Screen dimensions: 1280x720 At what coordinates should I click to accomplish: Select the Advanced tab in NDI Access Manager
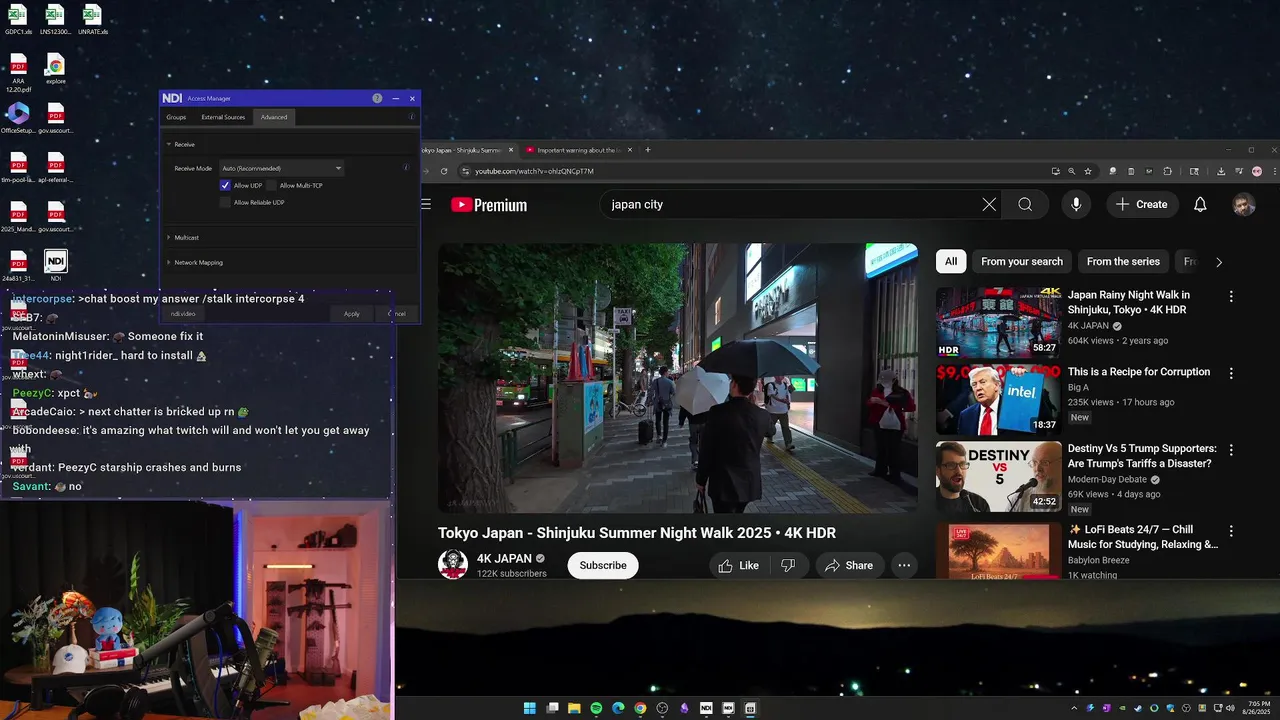(274, 117)
